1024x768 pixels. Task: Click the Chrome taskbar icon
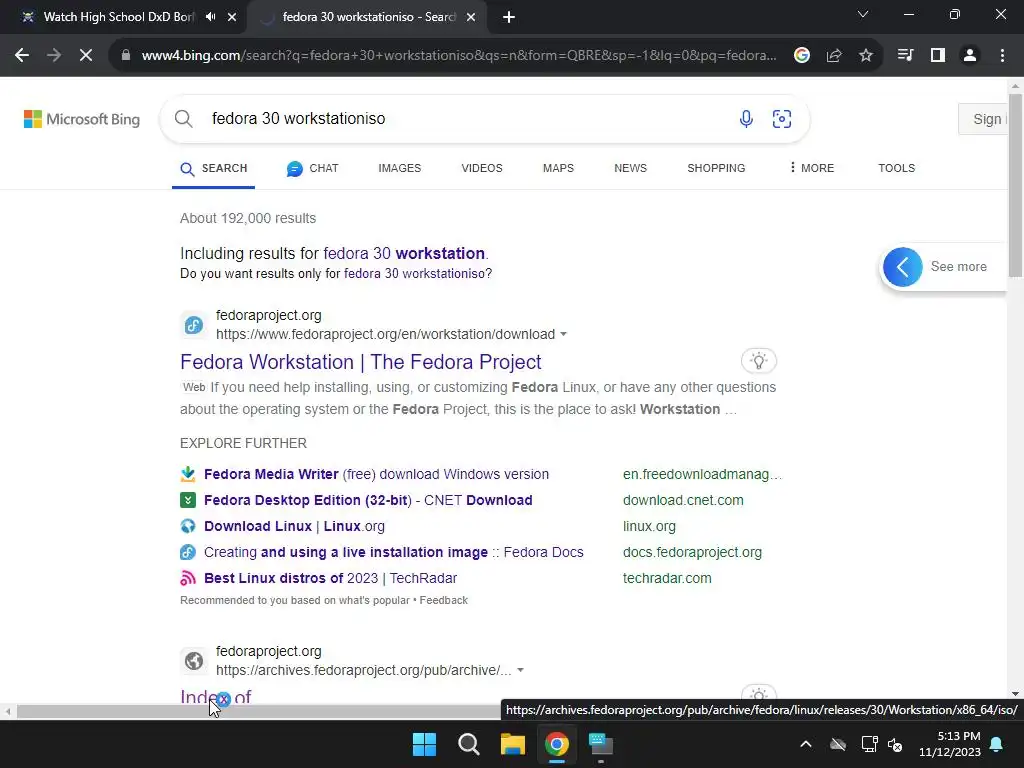(557, 744)
